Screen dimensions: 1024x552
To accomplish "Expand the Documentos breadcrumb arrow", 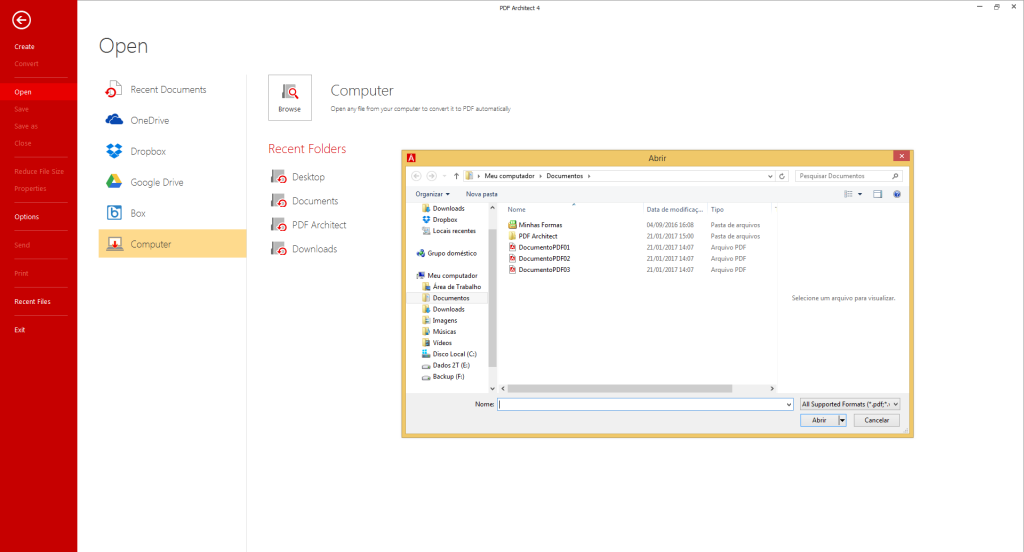I will coord(589,176).
